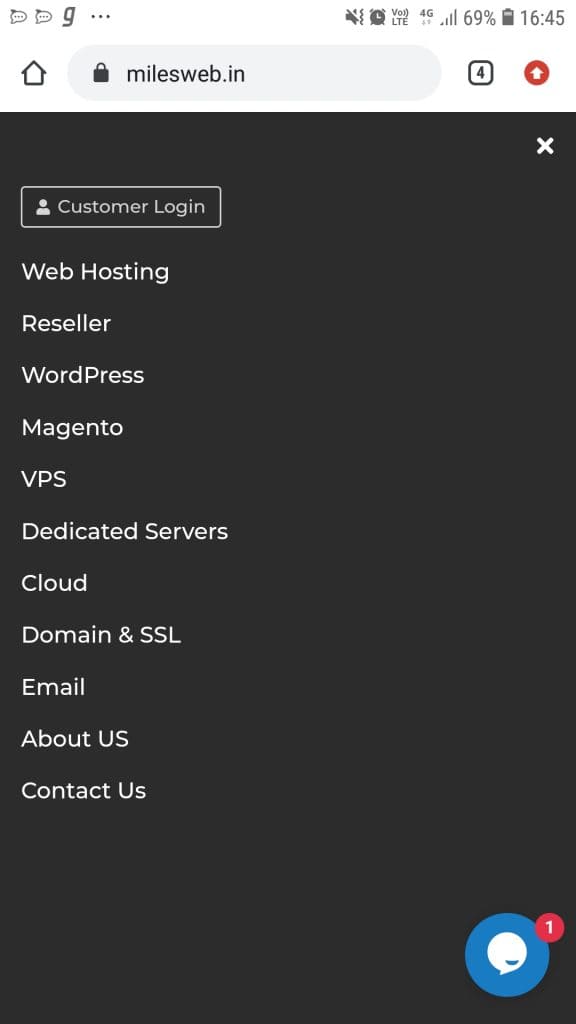Go to WordPress hosting
This screenshot has width=576, height=1024.
point(82,375)
